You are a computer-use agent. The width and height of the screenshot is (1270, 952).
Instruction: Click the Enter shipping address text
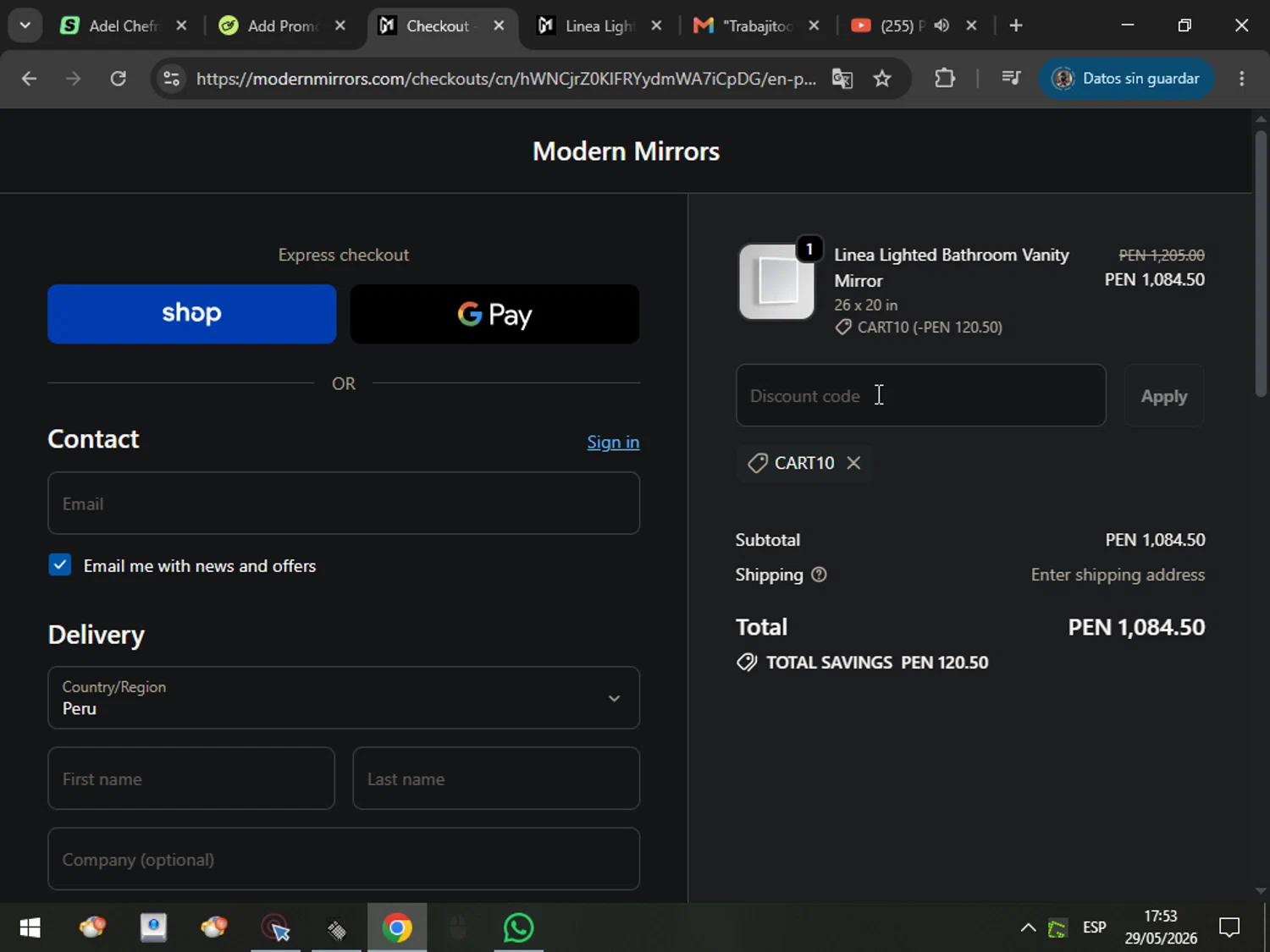[1118, 575]
